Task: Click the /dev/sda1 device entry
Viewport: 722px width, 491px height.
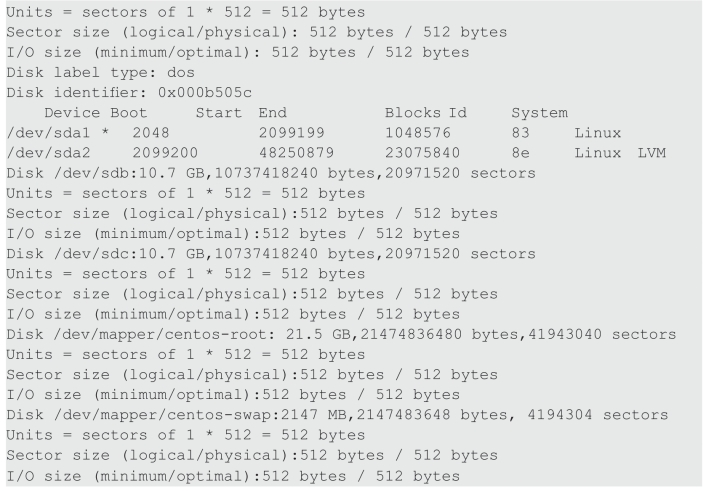Action: point(48,133)
